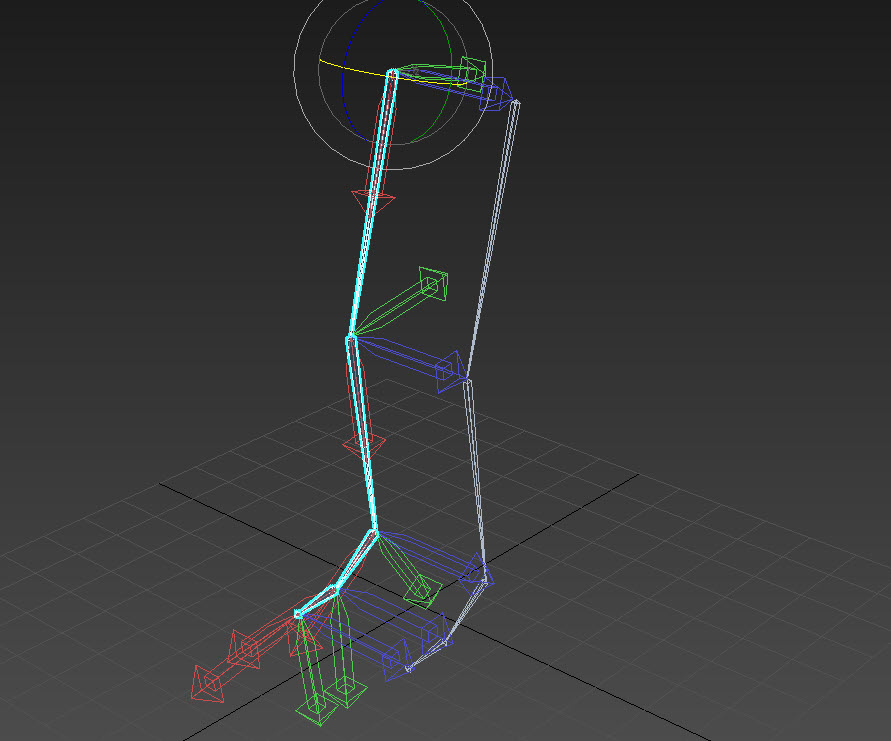Viewport: 891px width, 741px height.
Task: Select the short white toe bone
Action: coord(426,657)
